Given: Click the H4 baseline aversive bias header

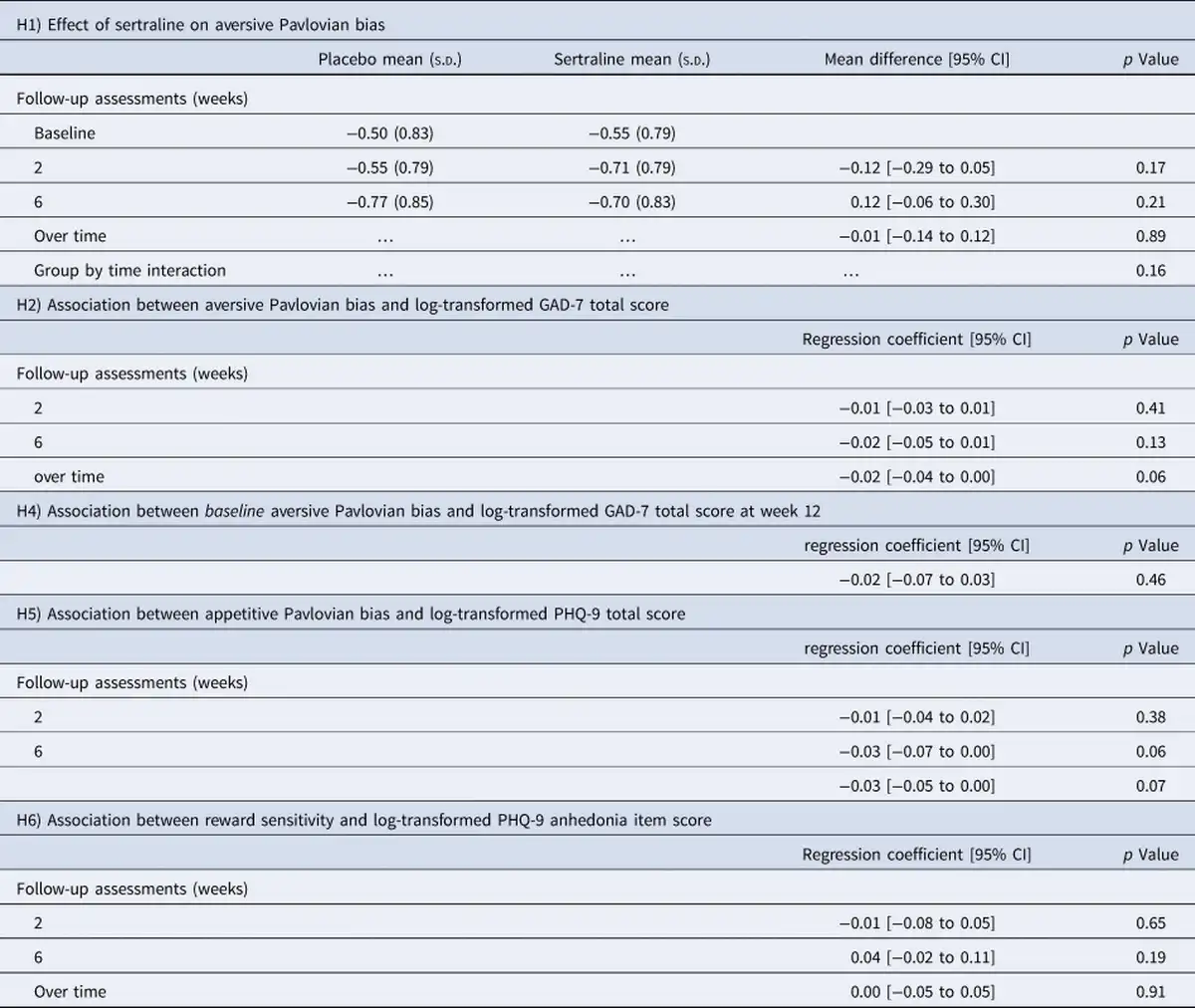Looking at the screenshot, I should coord(418,511).
